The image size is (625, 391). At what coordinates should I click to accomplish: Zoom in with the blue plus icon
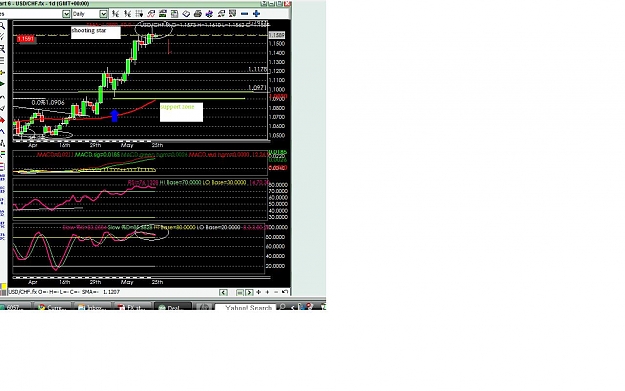(256, 14)
